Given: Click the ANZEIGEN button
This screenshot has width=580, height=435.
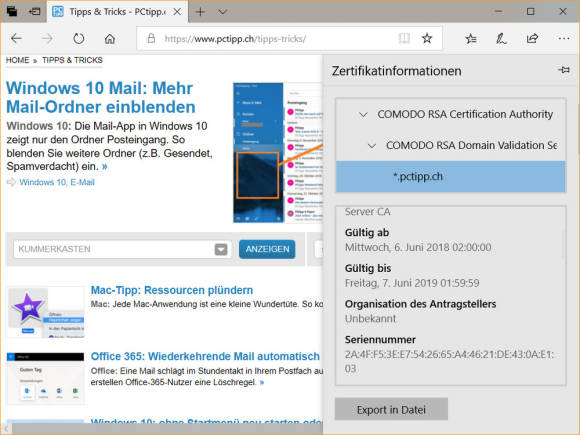Looking at the screenshot, I should click(267, 249).
